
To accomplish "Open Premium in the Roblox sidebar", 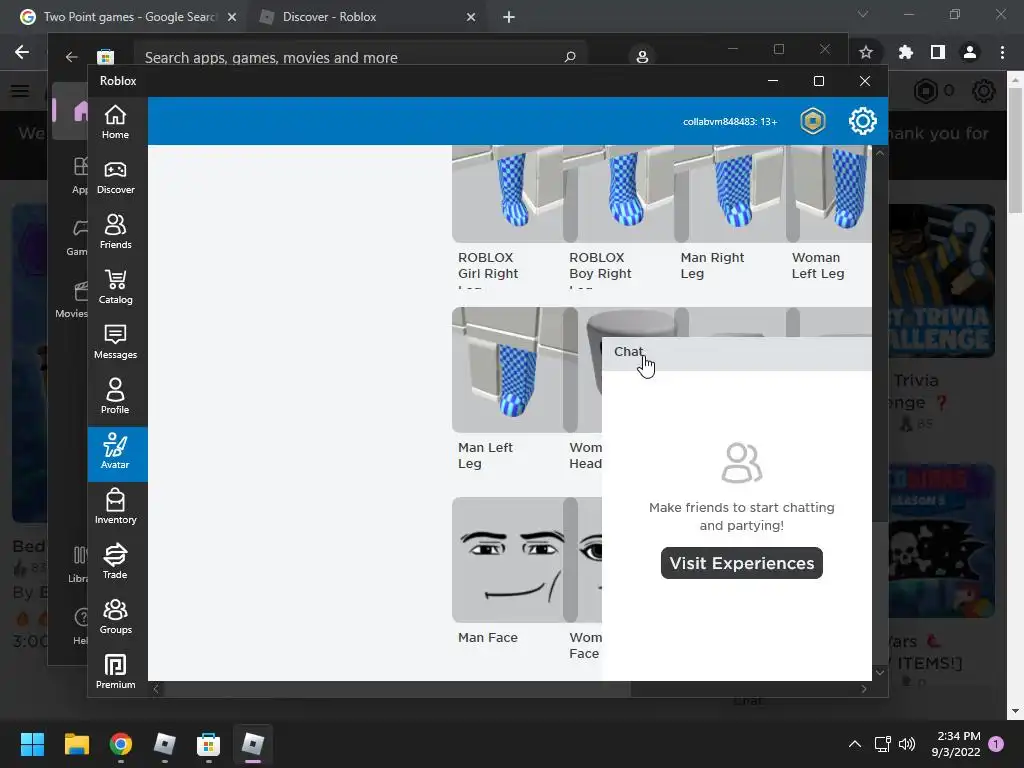I will click(x=116, y=672).
